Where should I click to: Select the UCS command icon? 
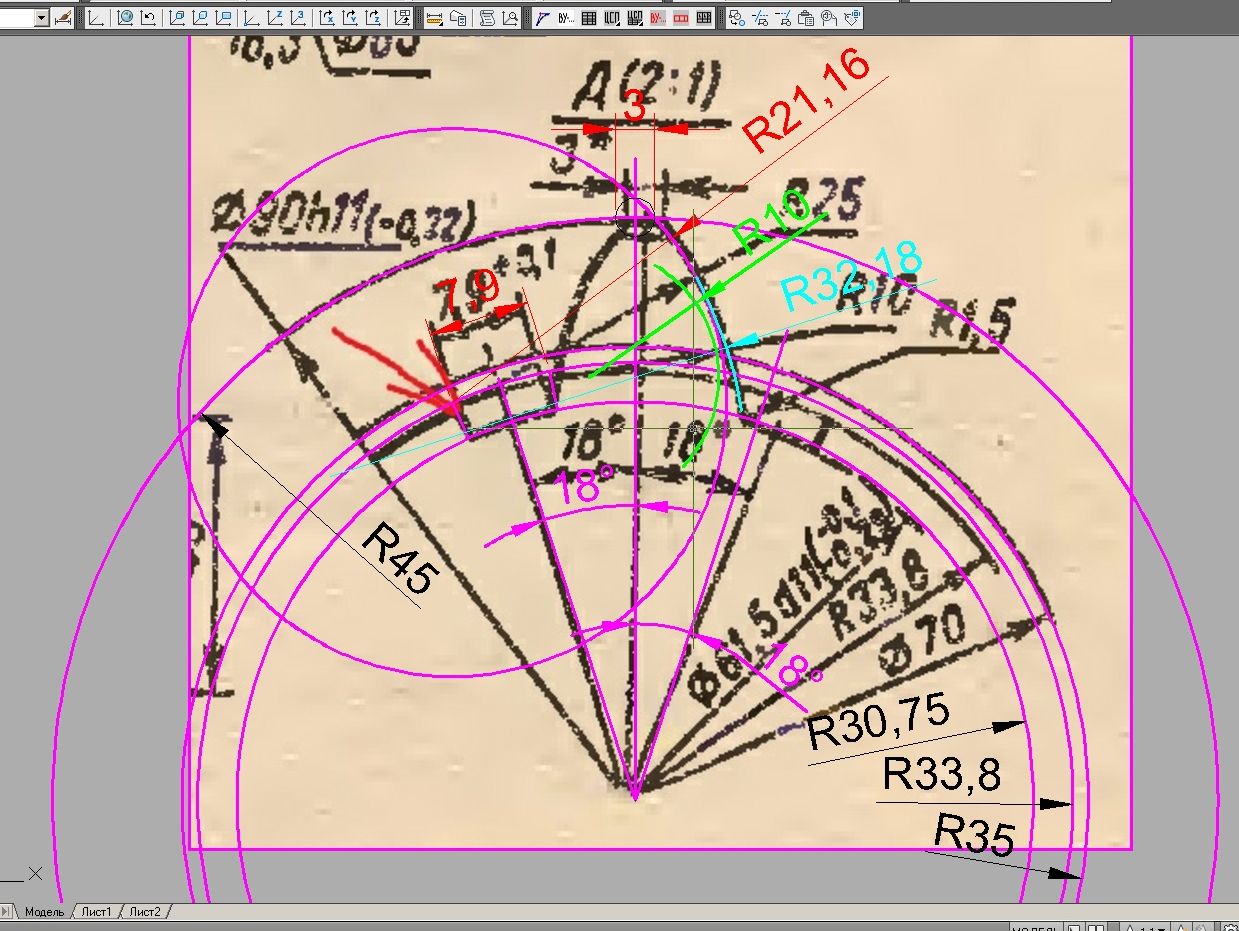click(96, 18)
